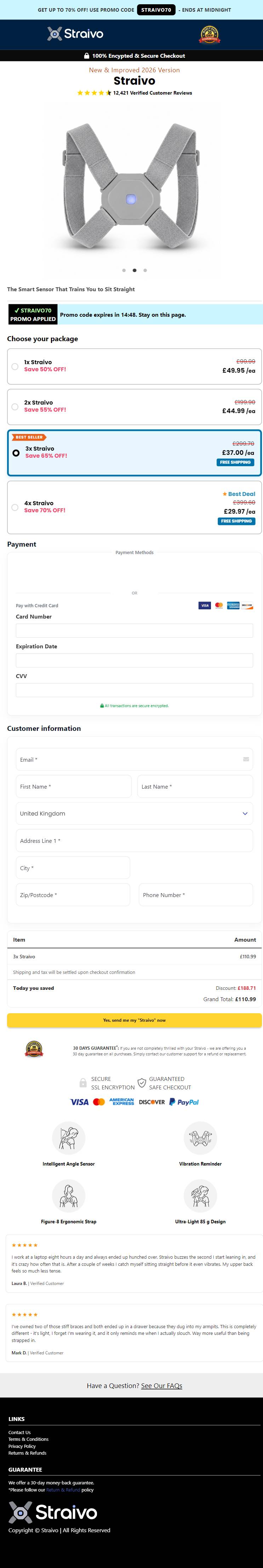
Task: Focus the City field
Action: (x=73, y=868)
